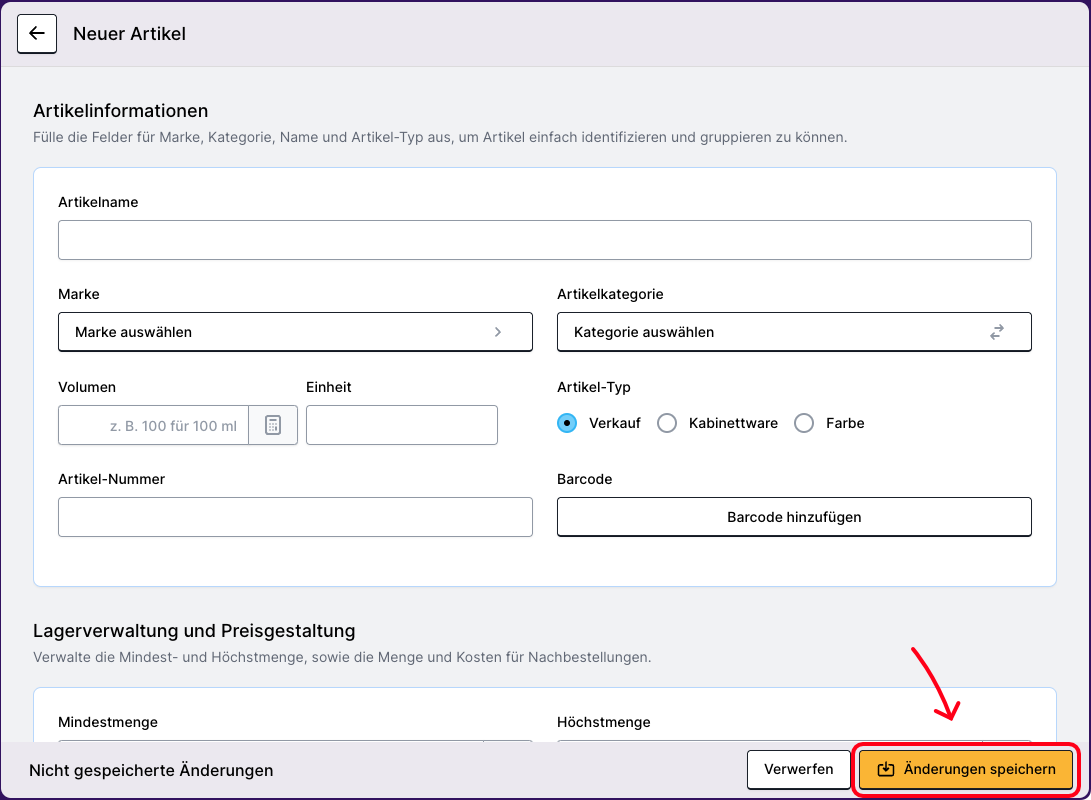
Task: Open the Marke auswählen selector
Action: pos(295,332)
